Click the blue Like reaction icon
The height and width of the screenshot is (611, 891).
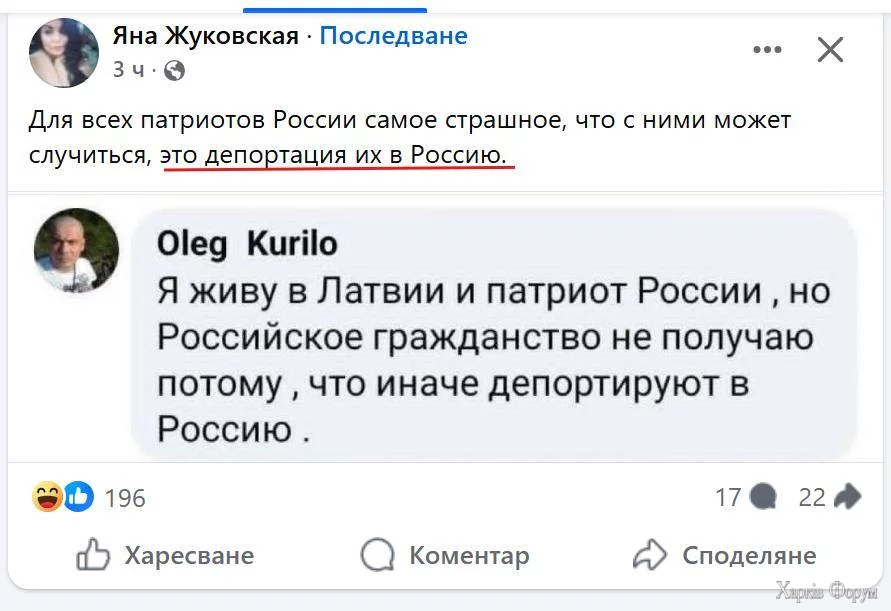79,496
